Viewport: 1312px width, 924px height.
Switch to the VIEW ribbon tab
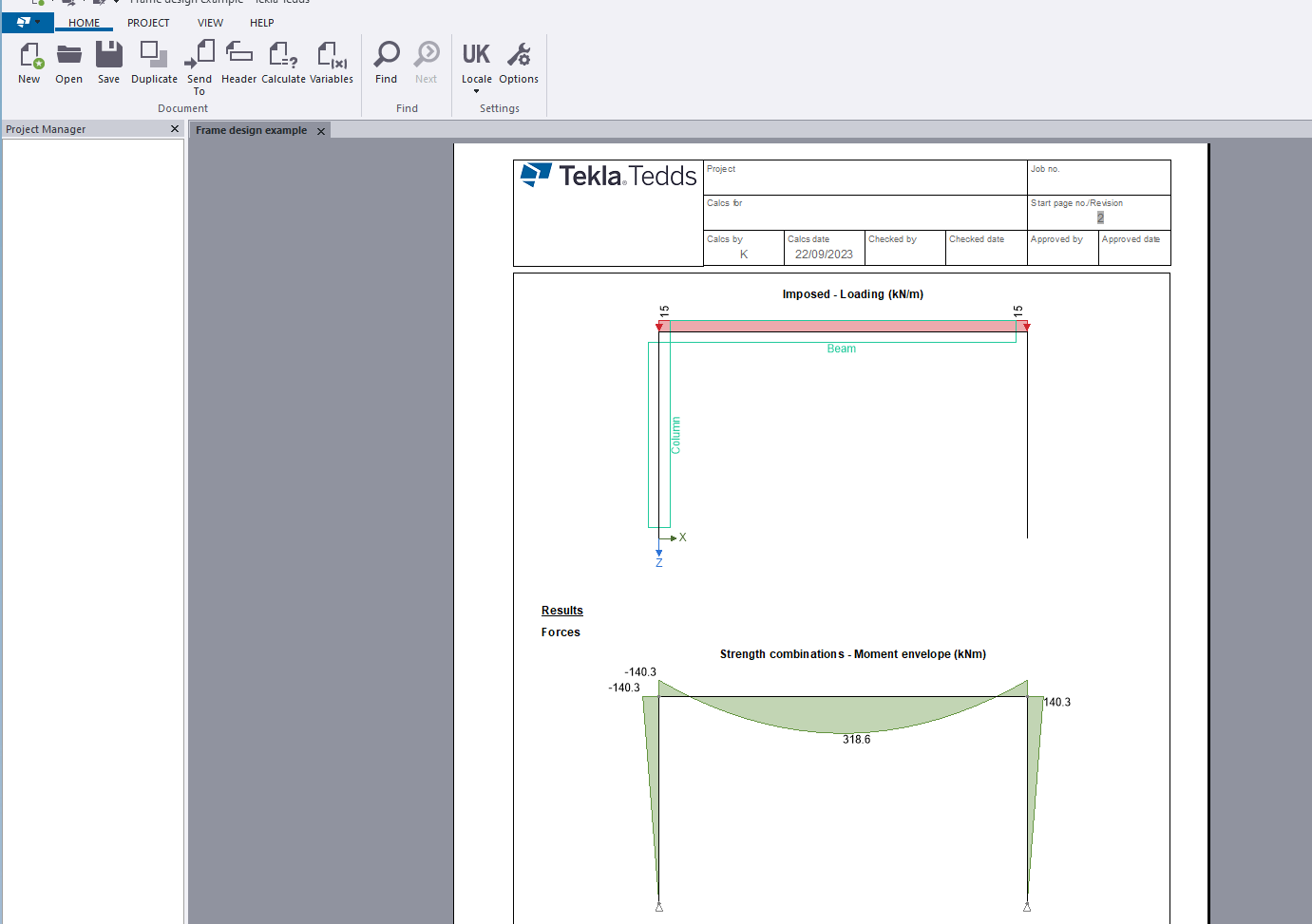[x=210, y=23]
